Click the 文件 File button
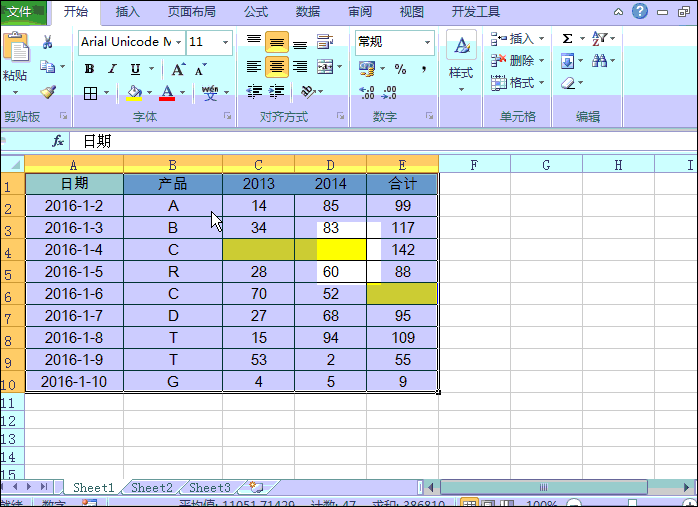This screenshot has width=698, height=507. click(x=21, y=12)
